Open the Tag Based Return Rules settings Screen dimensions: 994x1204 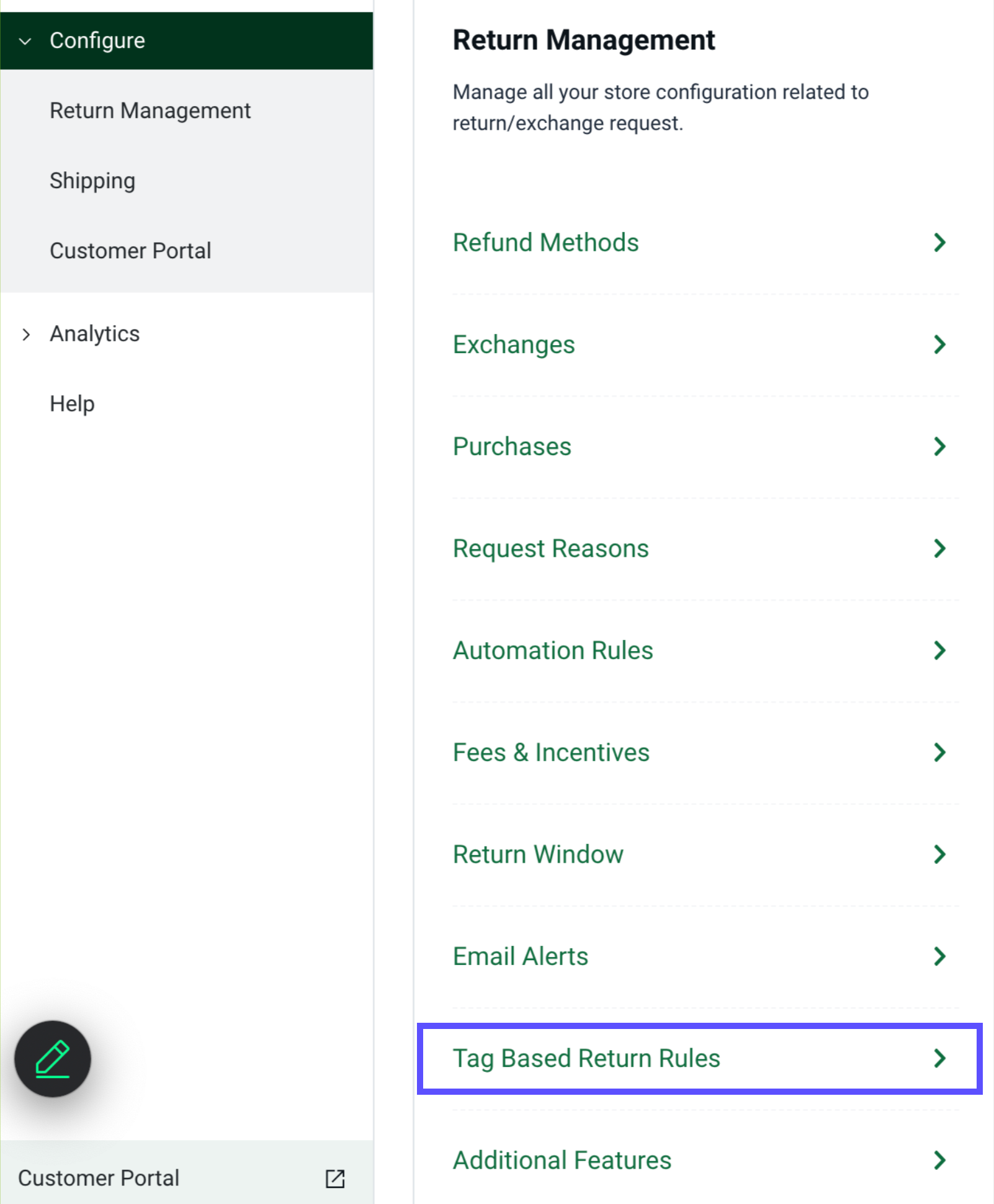point(586,1059)
